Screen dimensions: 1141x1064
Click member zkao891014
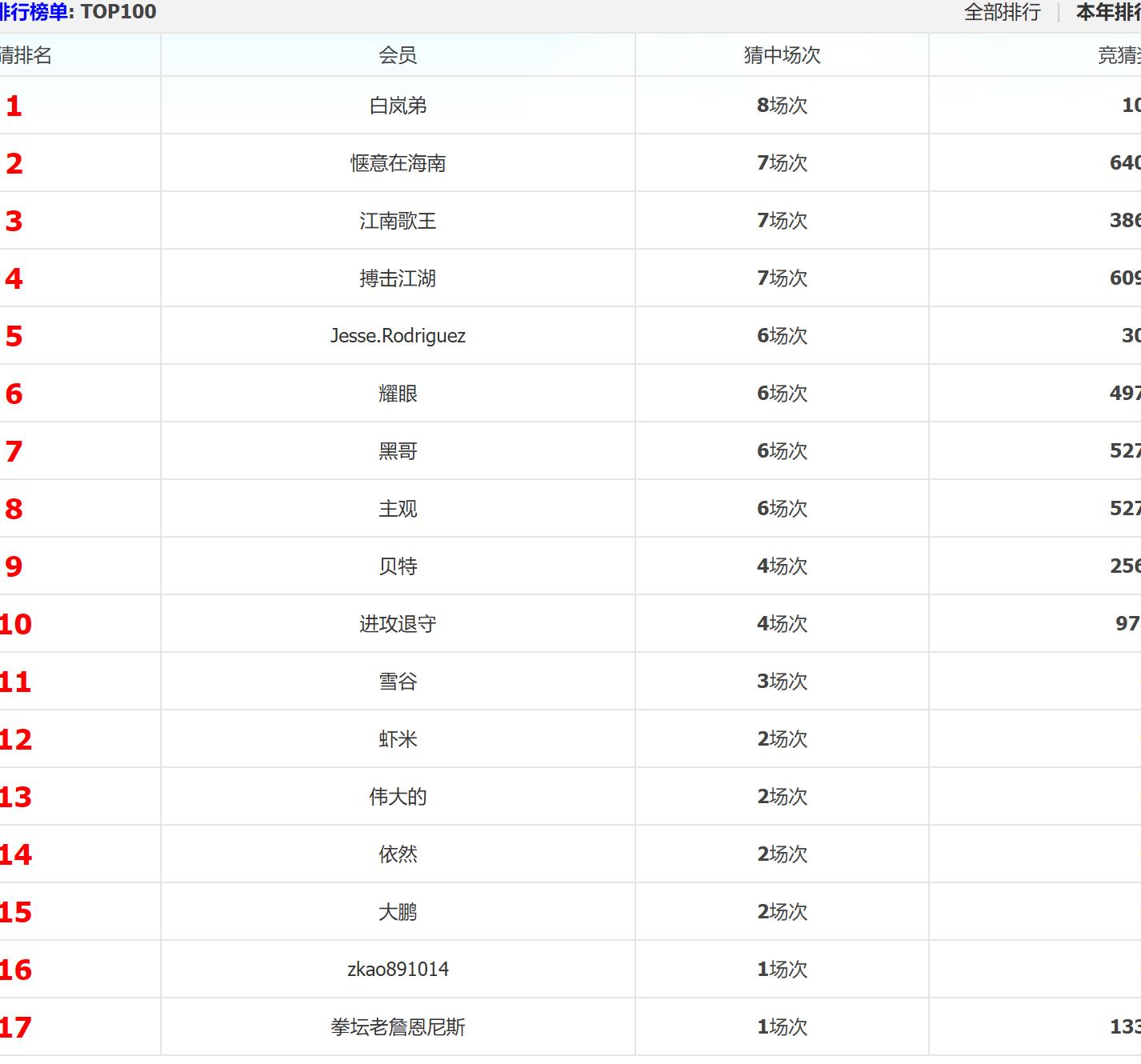click(x=398, y=970)
